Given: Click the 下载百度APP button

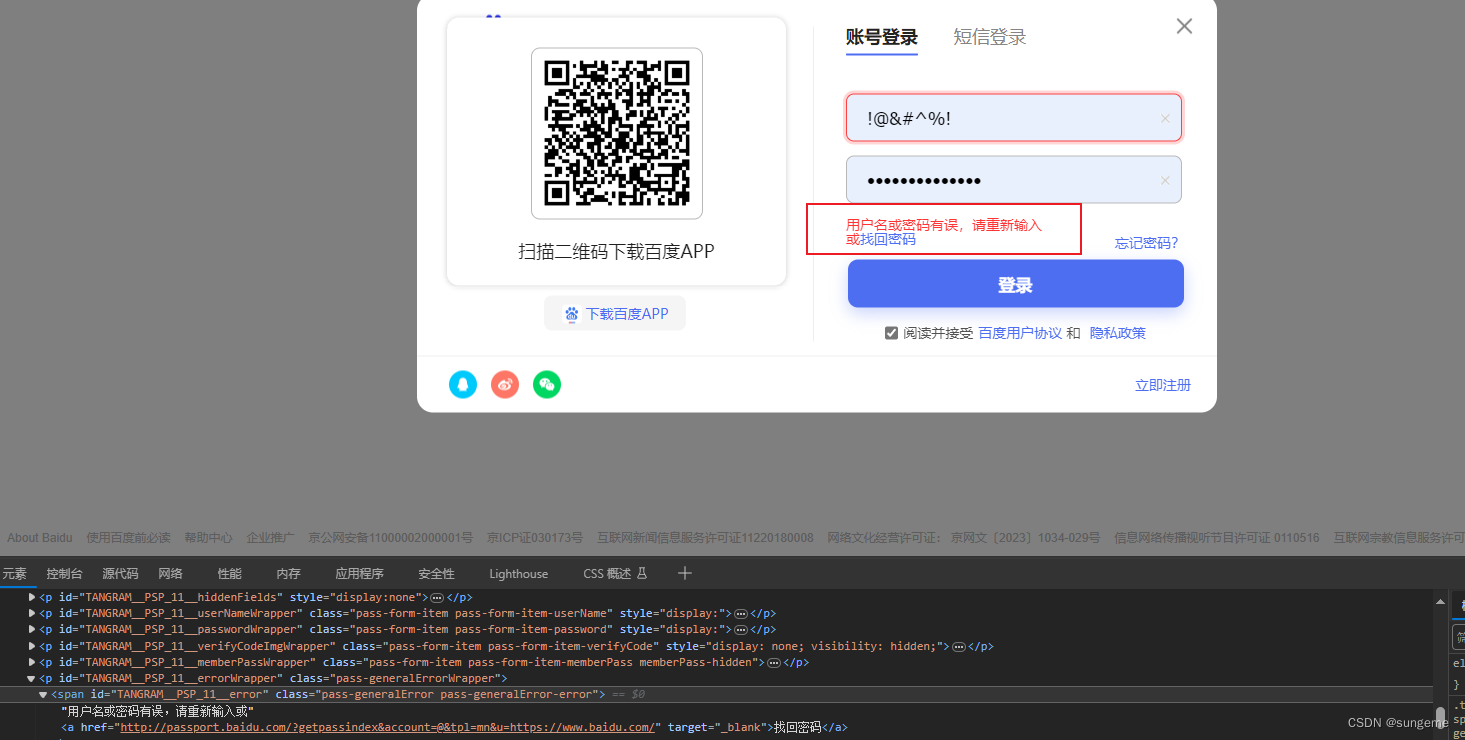Looking at the screenshot, I should 615,313.
